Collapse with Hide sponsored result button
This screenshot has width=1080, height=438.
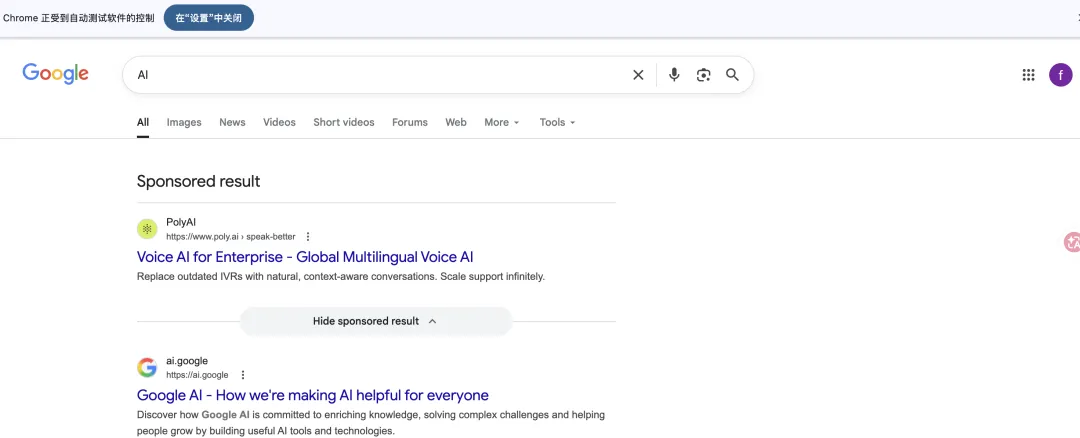(375, 321)
